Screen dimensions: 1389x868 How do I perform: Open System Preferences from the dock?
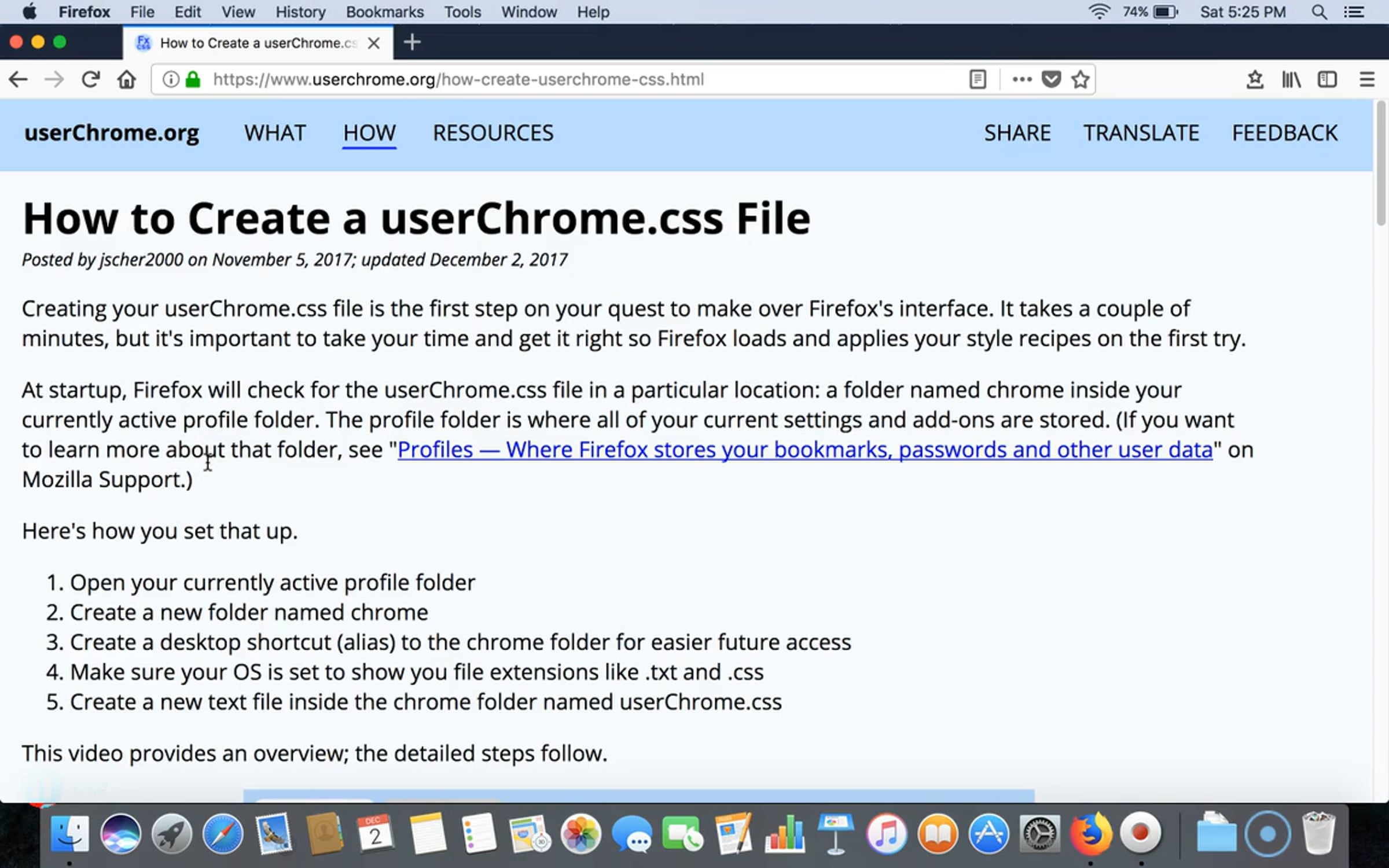pos(1040,834)
